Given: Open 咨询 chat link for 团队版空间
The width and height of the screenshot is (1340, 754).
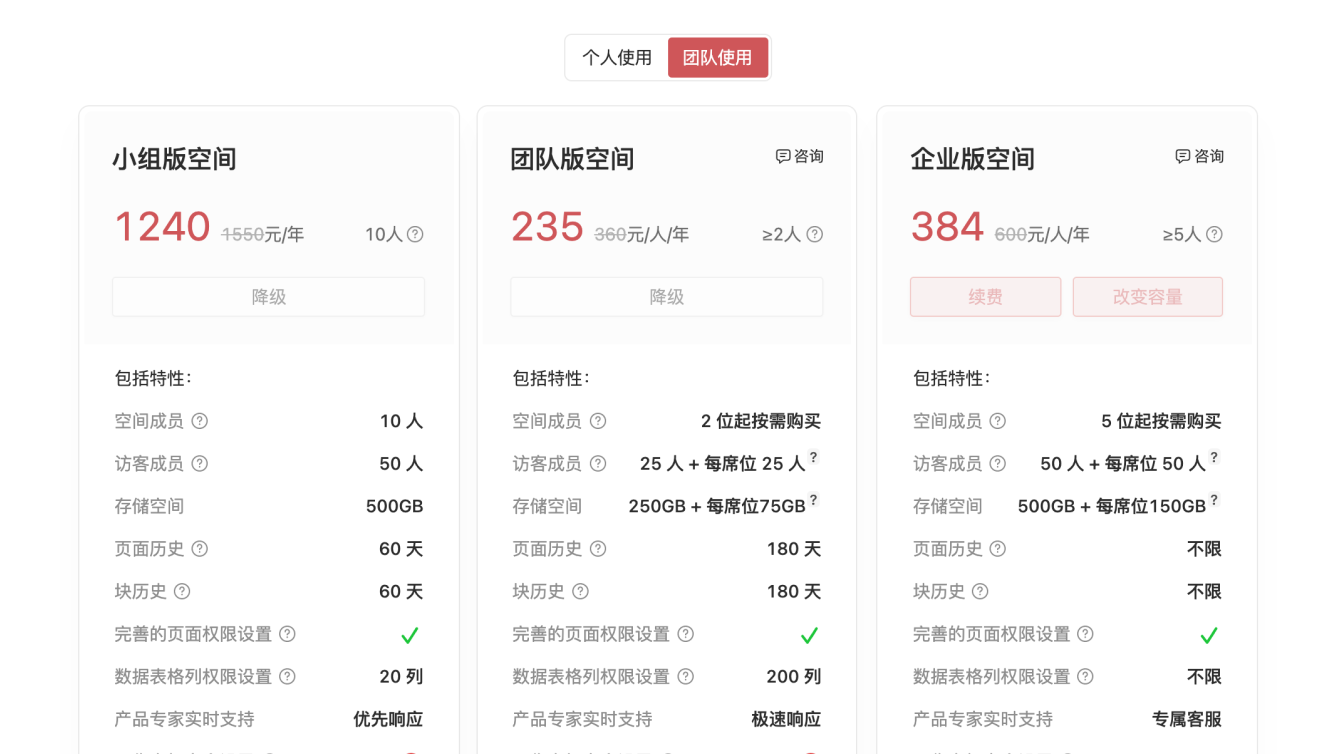Looking at the screenshot, I should coord(800,156).
